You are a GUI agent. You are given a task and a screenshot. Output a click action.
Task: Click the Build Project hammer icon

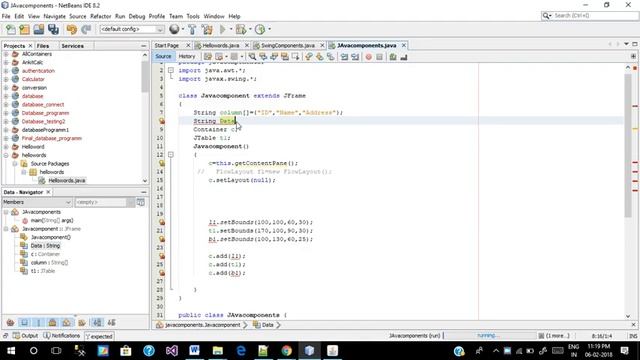click(192, 29)
